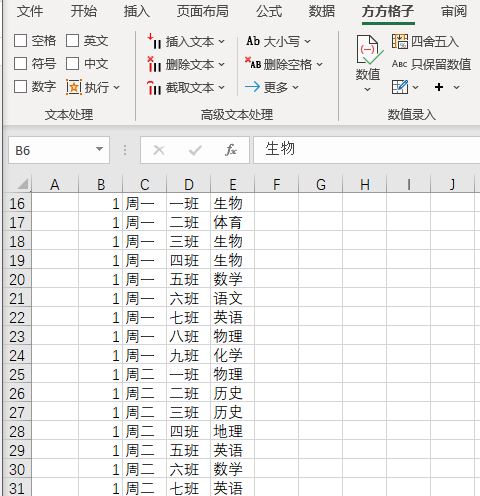This screenshot has height=496, width=480.
Task: Expand the 执行 dropdown arrow
Action: click(116, 87)
